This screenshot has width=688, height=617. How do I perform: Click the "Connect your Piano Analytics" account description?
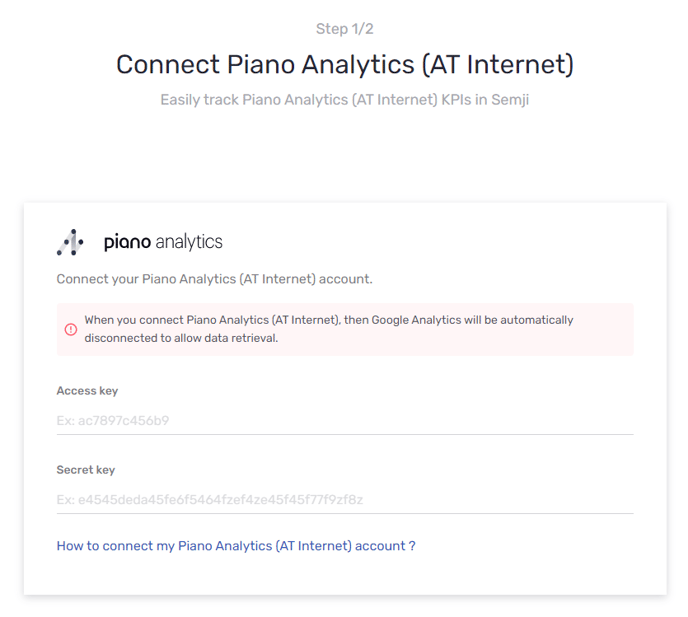(x=214, y=279)
